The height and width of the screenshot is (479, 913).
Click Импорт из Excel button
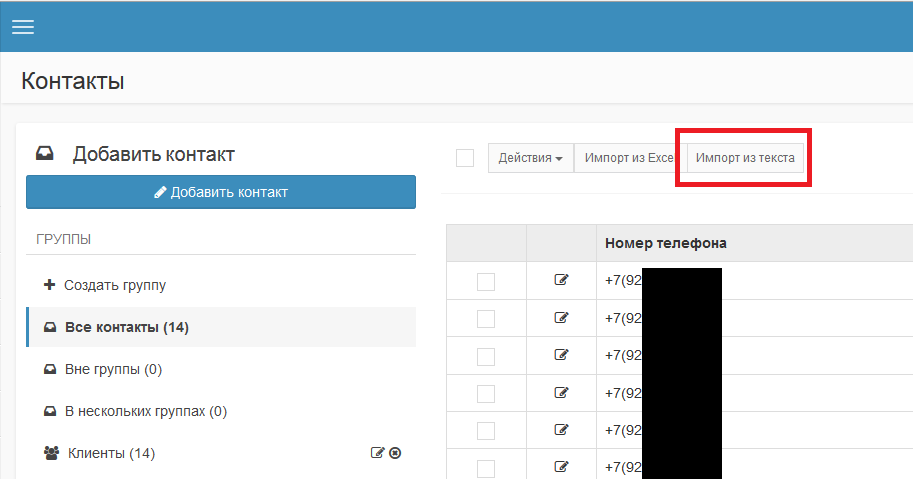[628, 158]
